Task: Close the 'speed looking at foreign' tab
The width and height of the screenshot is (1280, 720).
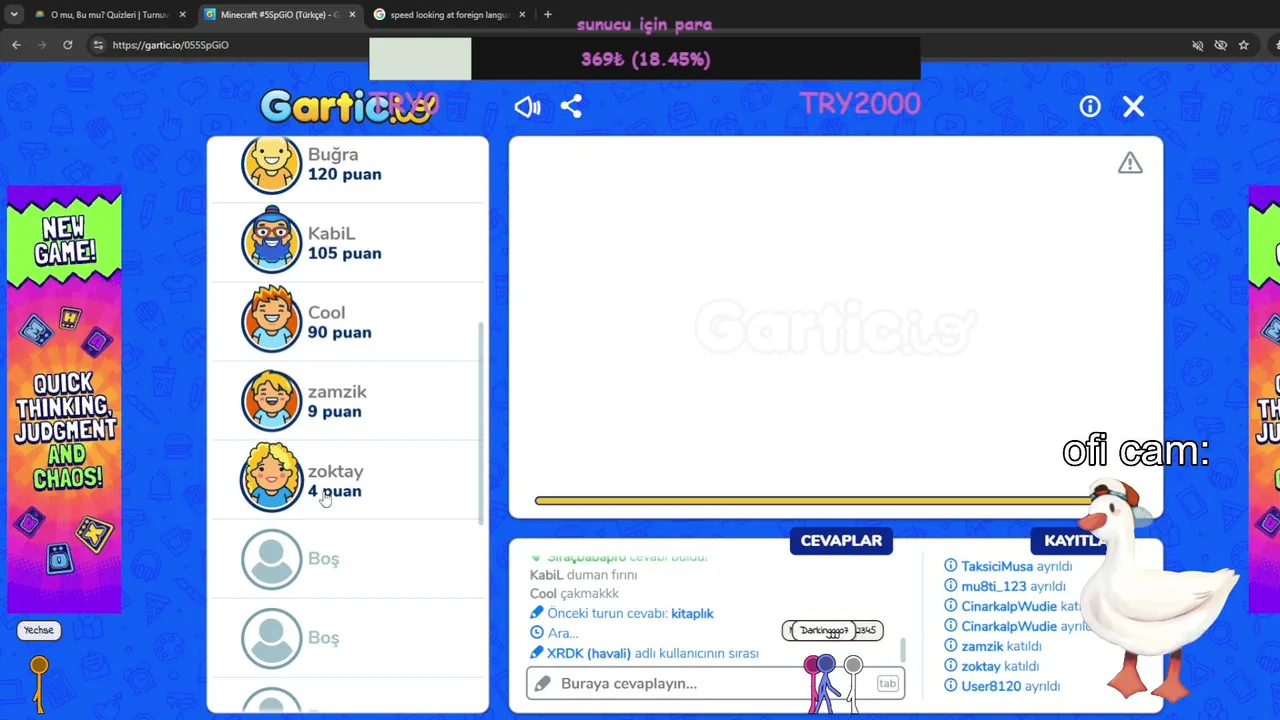Action: point(521,15)
